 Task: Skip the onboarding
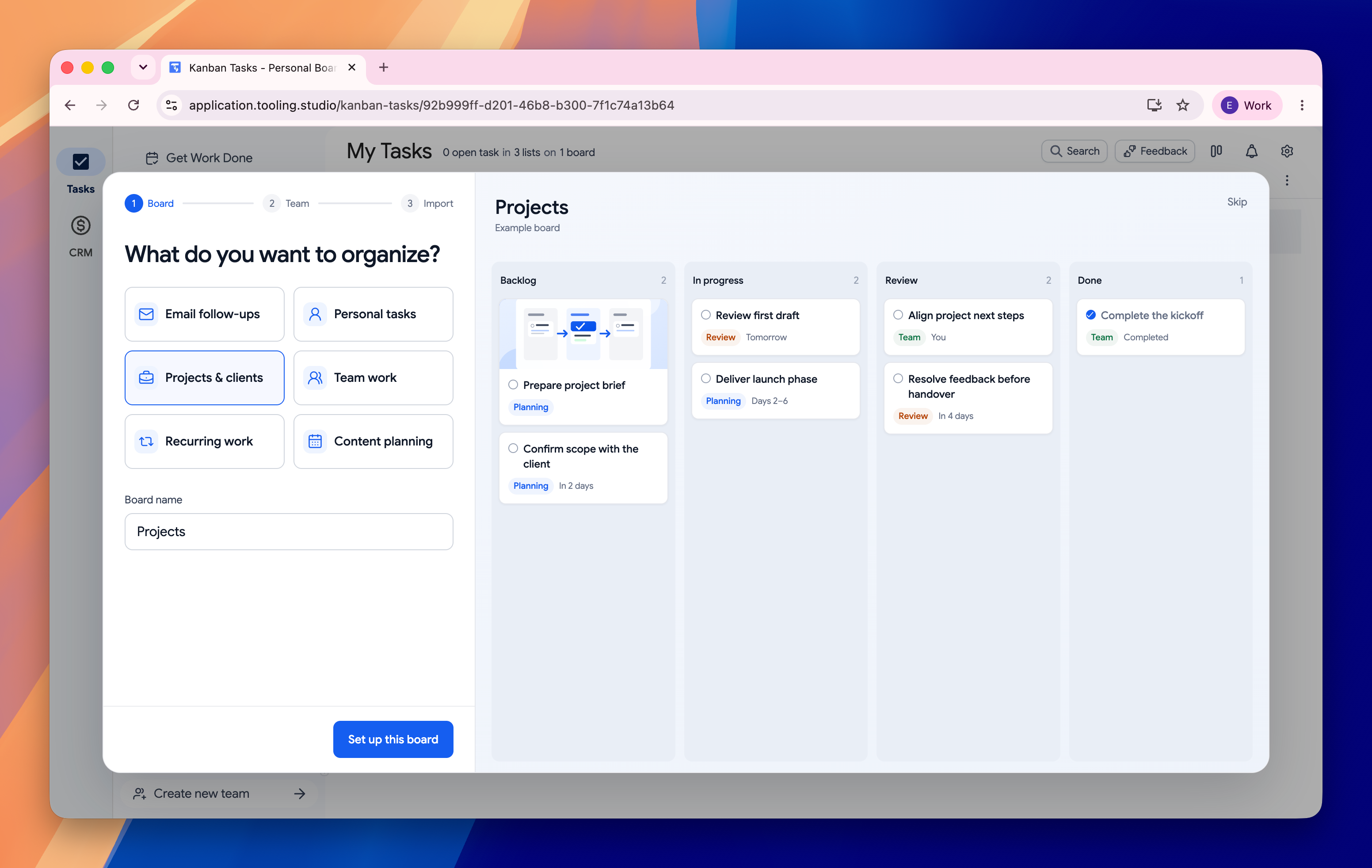(x=1236, y=202)
